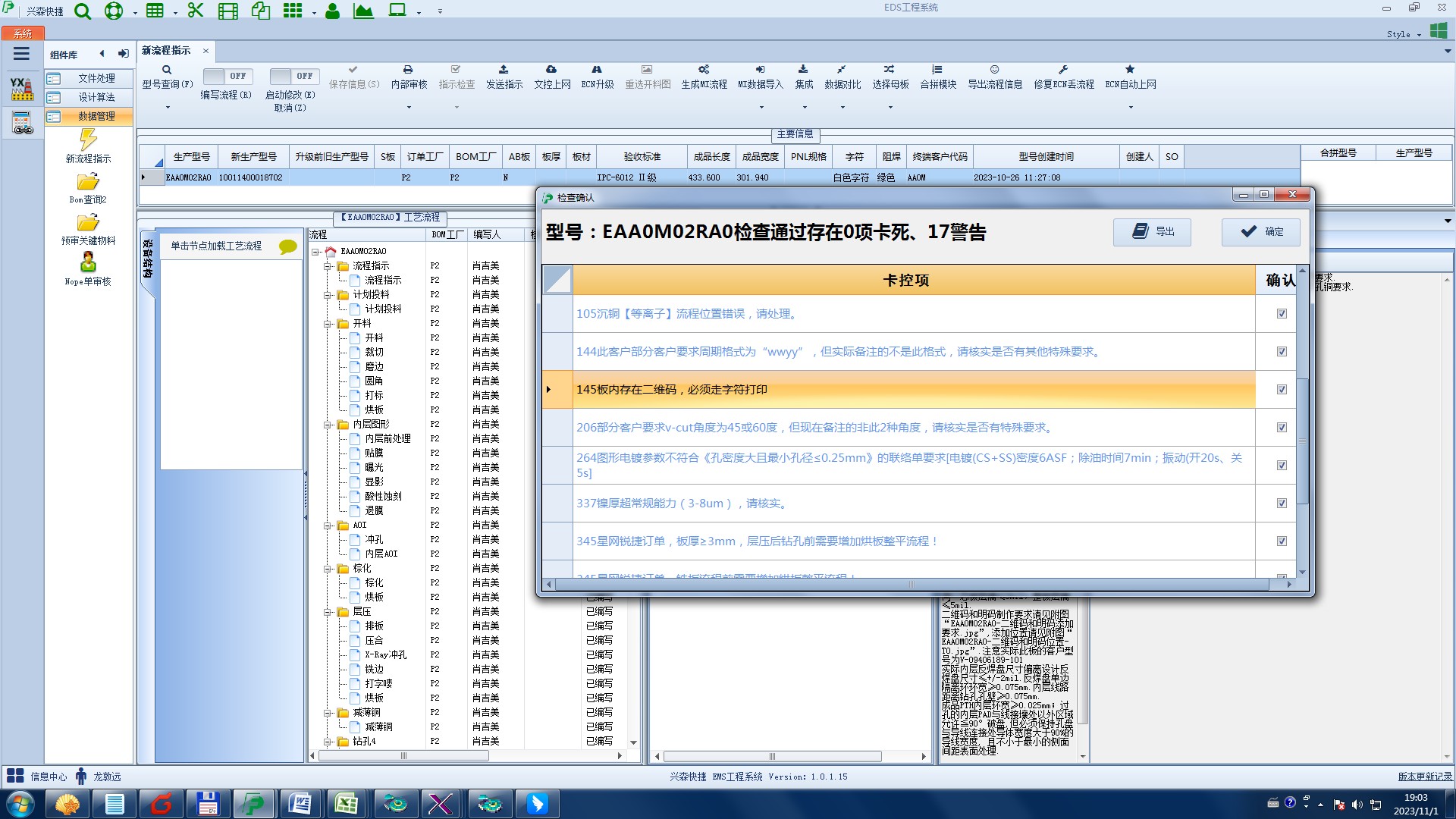Image resolution: width=1456 pixels, height=819 pixels.
Task: Click the 发送指示 toolbar icon
Action: (504, 70)
